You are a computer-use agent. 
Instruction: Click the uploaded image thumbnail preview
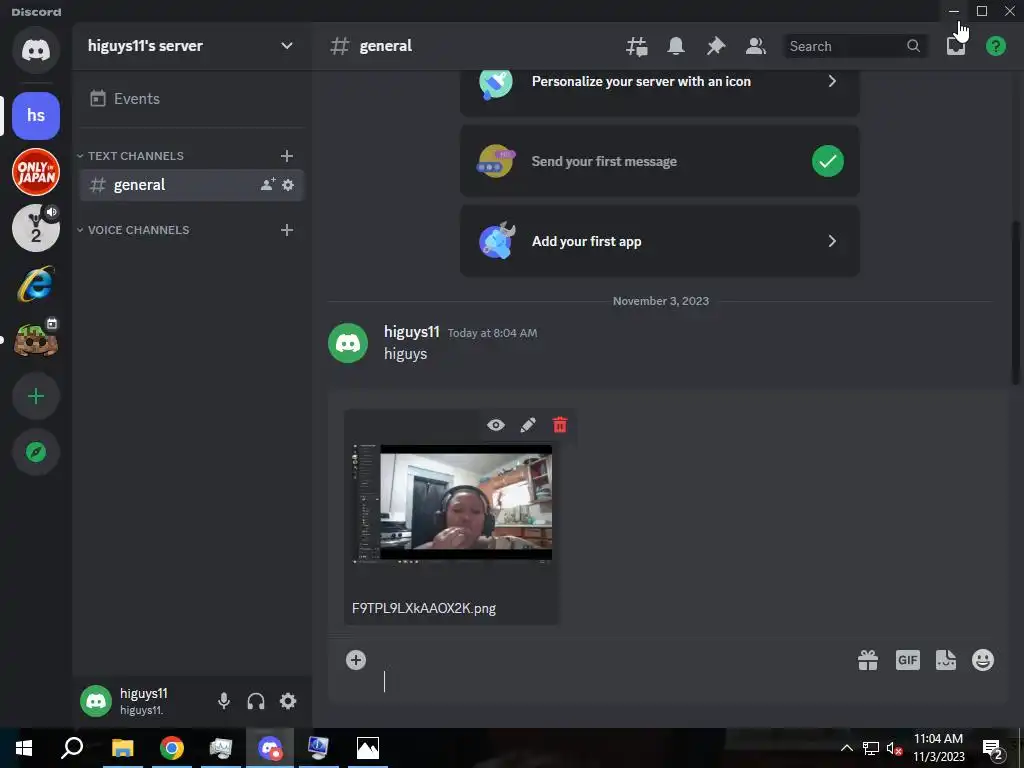point(452,503)
